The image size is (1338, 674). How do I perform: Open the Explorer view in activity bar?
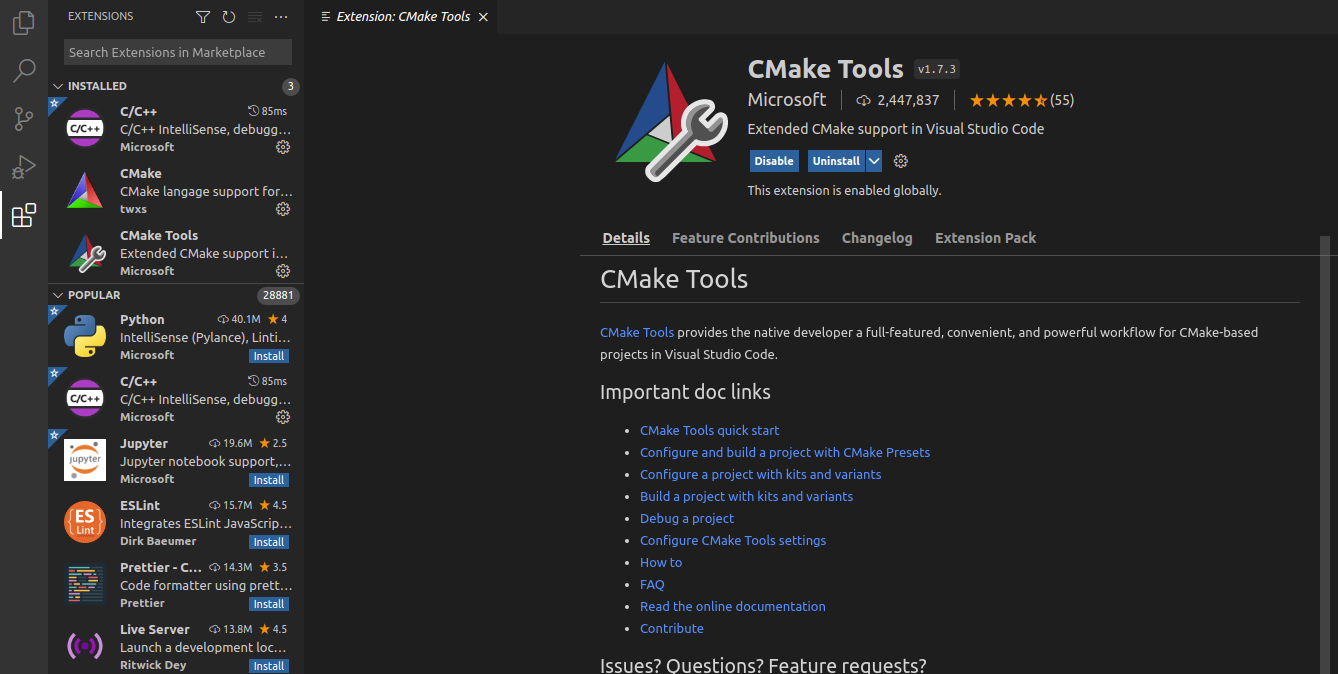(24, 24)
